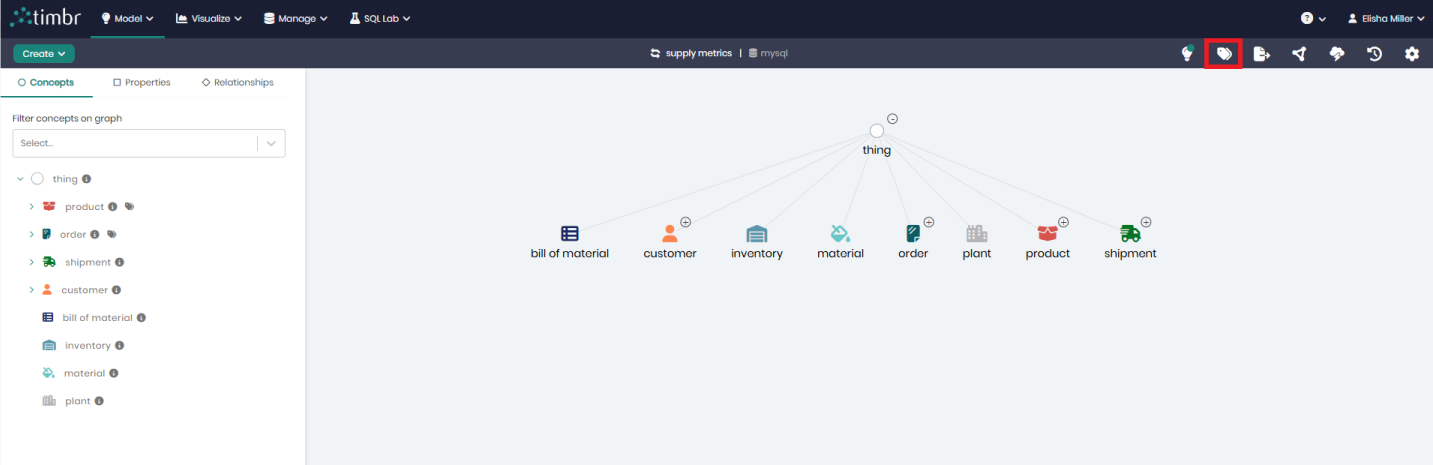Collapse the thing tree node
The height and width of the screenshot is (465, 1433).
tap(20, 179)
